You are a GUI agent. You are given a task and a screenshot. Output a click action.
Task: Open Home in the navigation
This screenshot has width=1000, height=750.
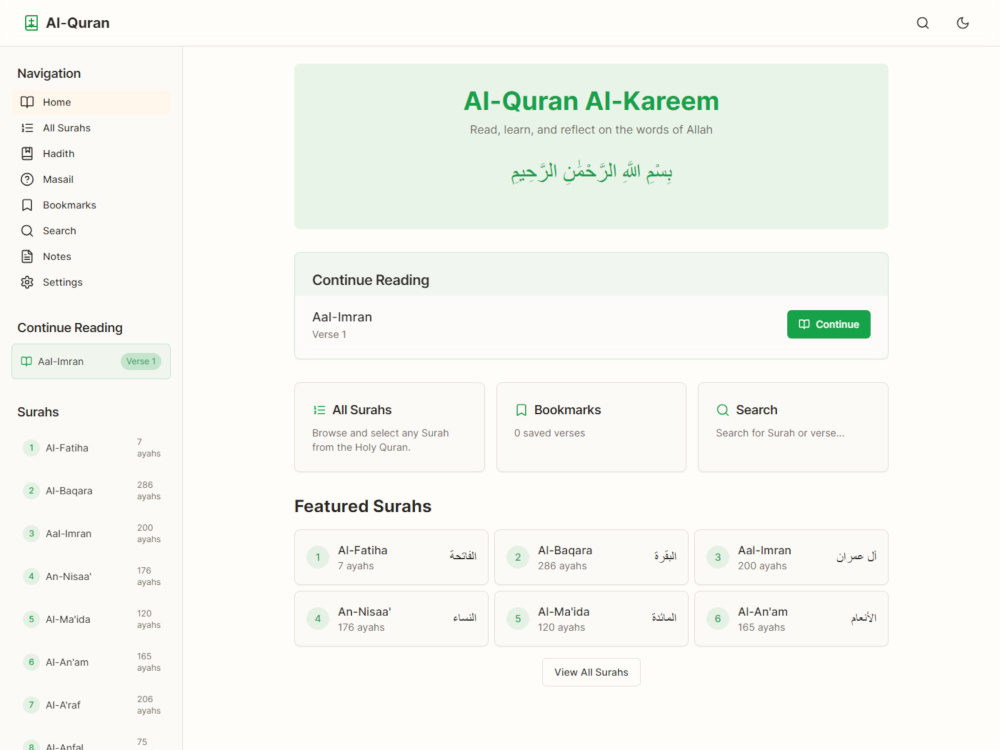(91, 102)
